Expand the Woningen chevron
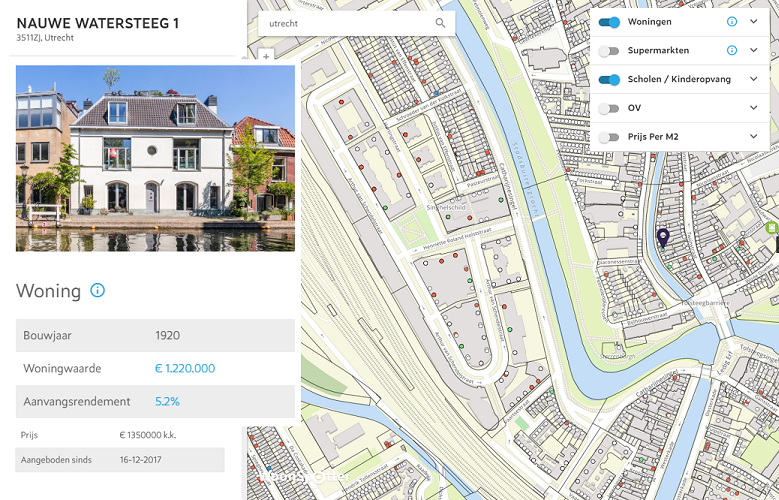This screenshot has height=500, width=779. pos(754,22)
